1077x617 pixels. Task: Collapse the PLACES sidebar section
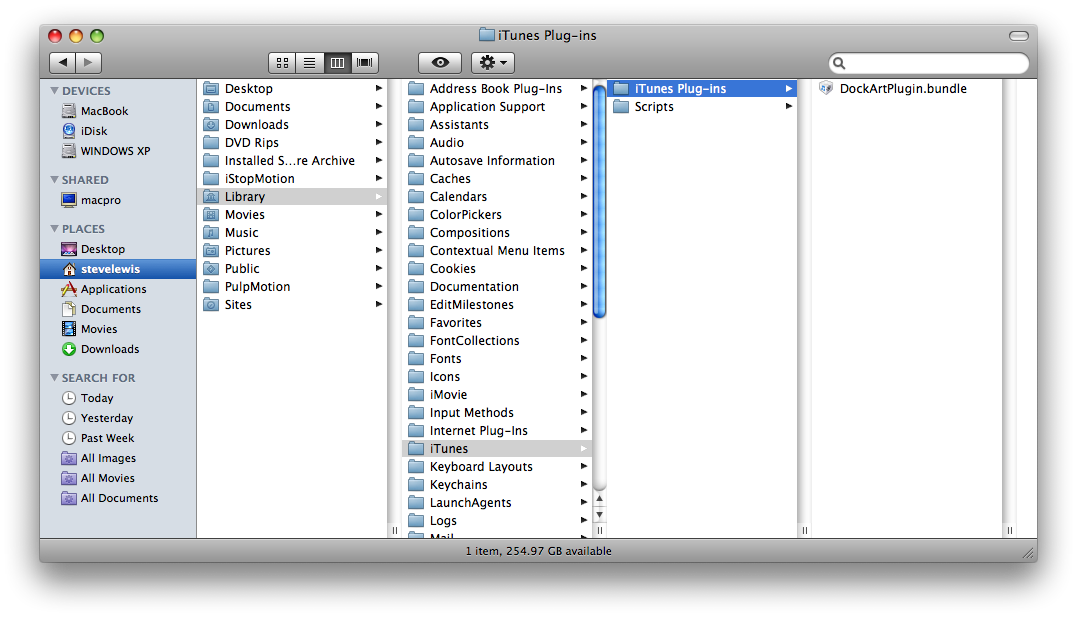(54, 228)
